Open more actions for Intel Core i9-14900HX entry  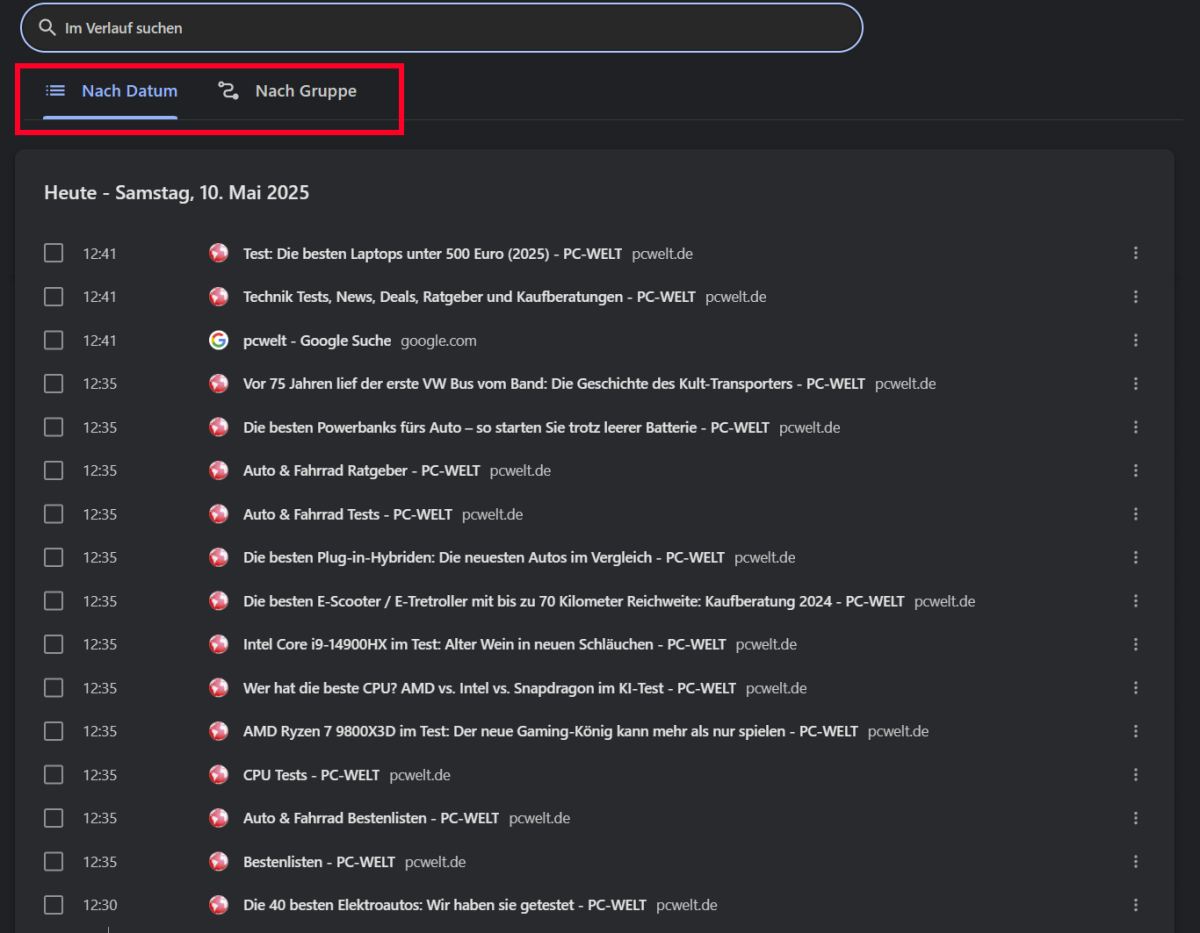point(1135,644)
